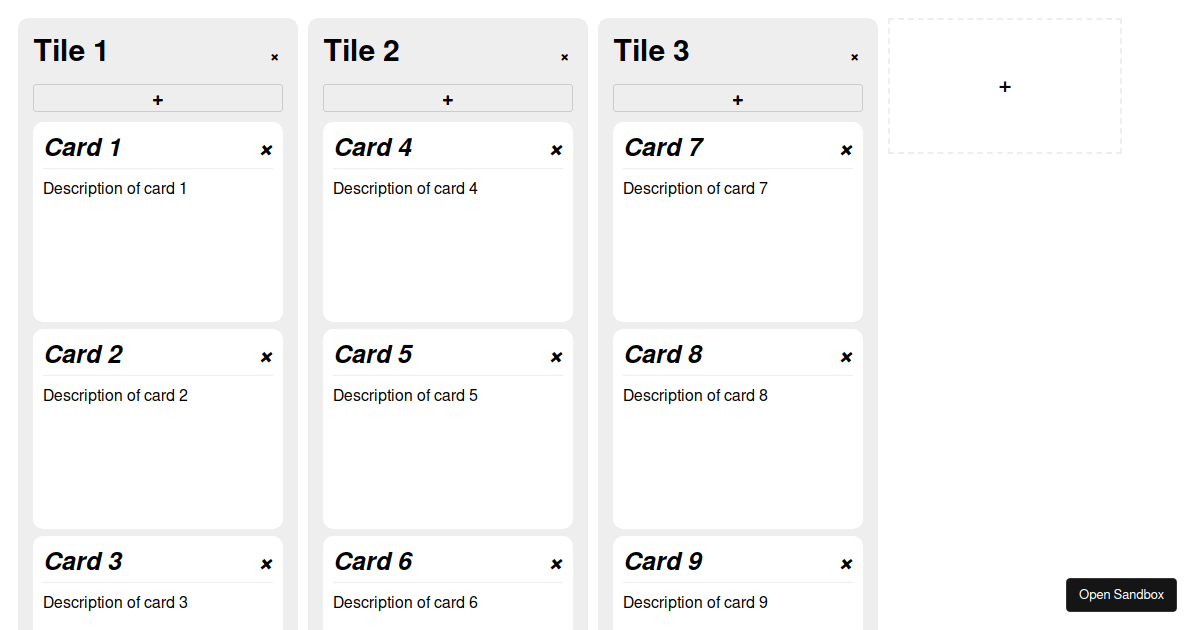1200x630 pixels.
Task: Delete Card 6 via its x icon
Action: (x=556, y=563)
